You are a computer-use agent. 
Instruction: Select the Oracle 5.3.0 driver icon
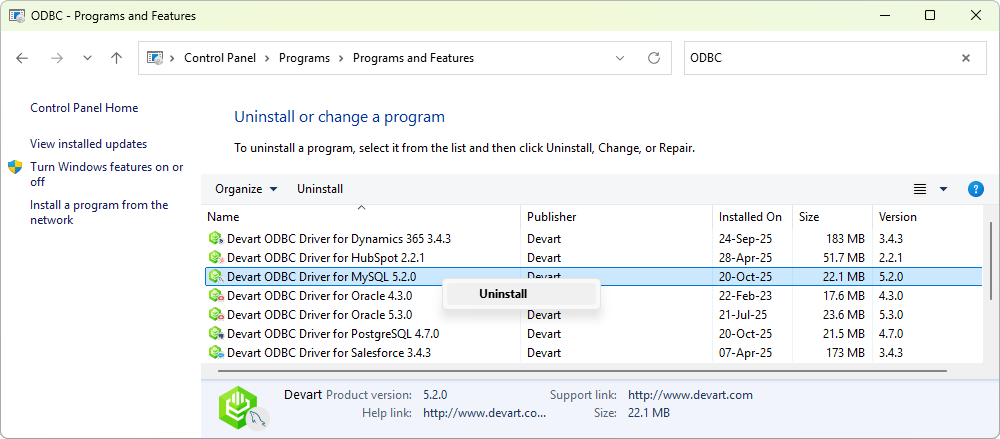click(x=216, y=315)
